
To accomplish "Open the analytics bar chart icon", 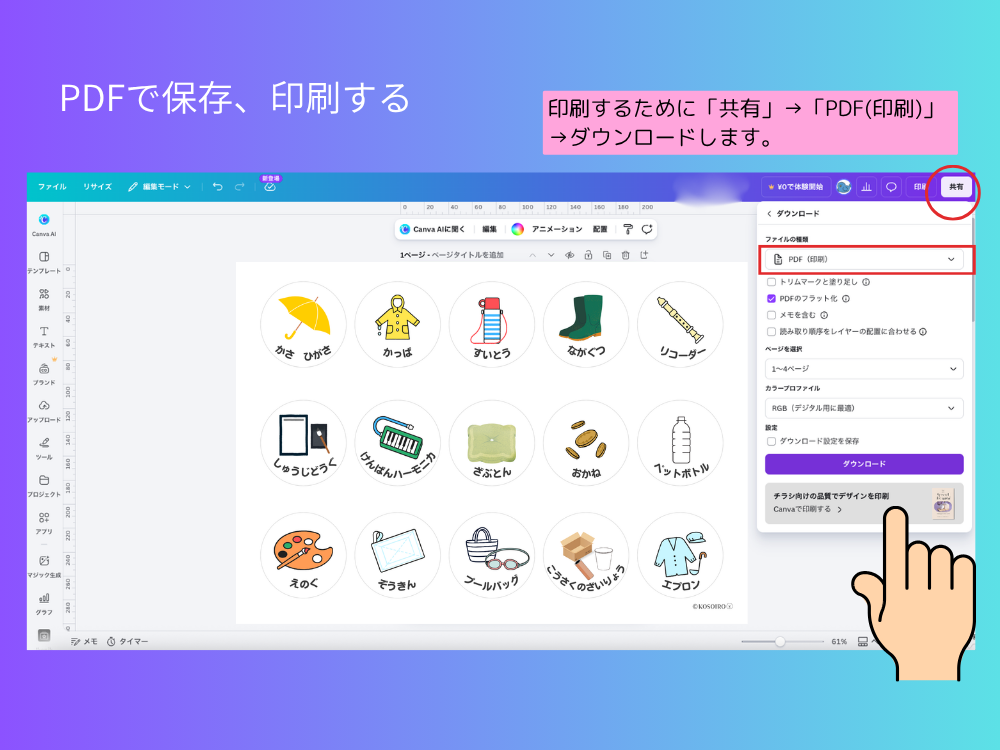I will pos(866,187).
